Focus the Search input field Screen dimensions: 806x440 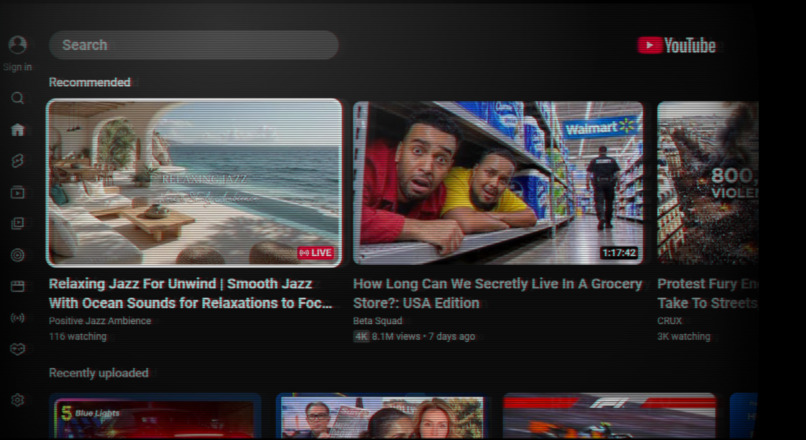[x=194, y=45]
